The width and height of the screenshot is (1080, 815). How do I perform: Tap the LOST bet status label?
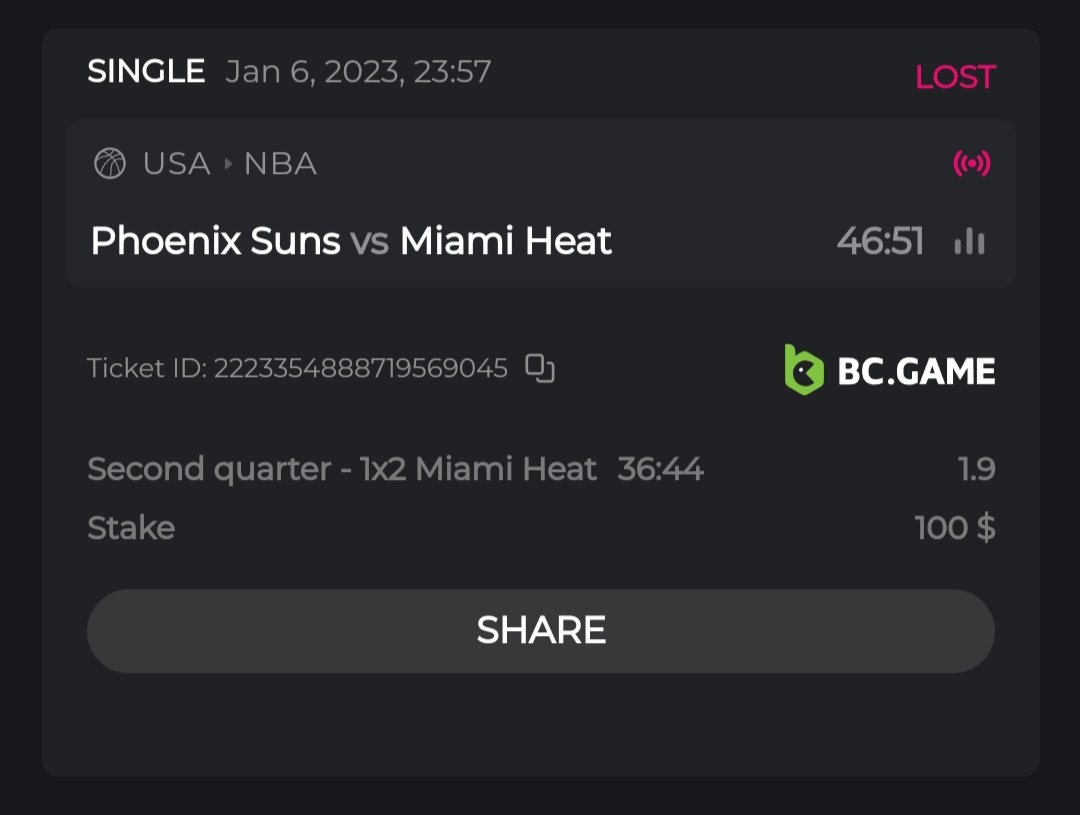coord(955,77)
